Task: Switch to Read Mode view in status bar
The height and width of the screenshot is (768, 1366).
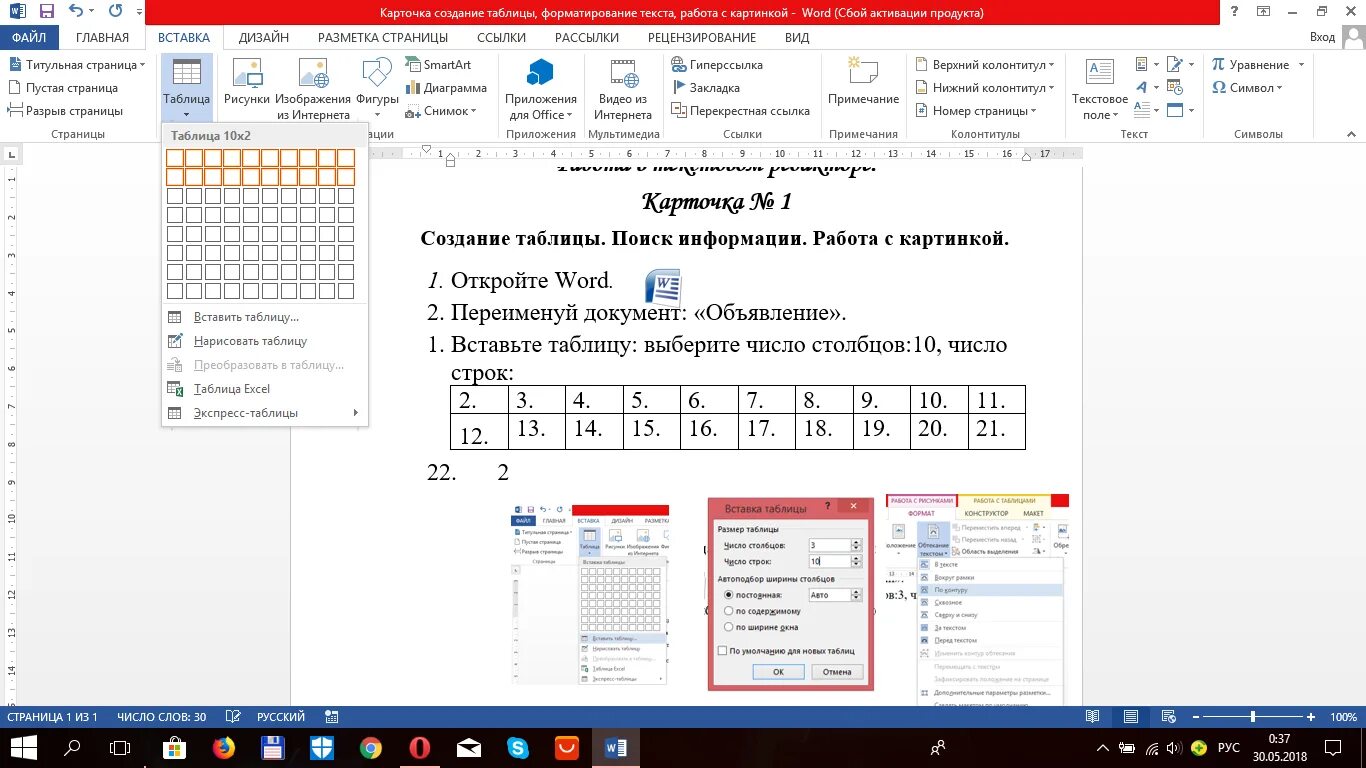Action: point(1093,717)
